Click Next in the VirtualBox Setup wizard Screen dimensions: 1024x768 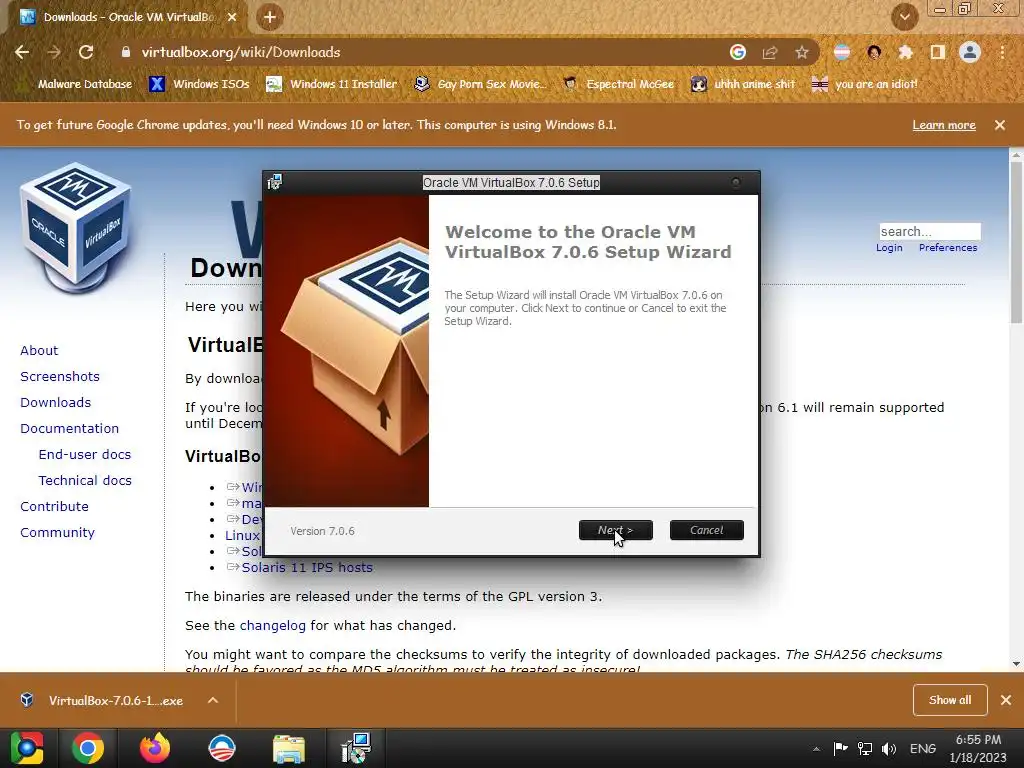coord(615,530)
